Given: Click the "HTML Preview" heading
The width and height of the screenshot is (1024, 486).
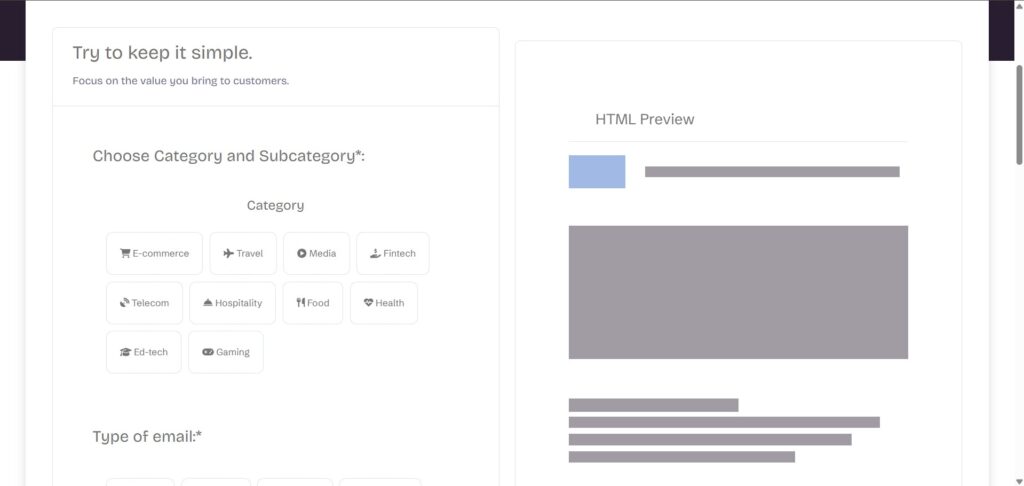Looking at the screenshot, I should tap(645, 120).
